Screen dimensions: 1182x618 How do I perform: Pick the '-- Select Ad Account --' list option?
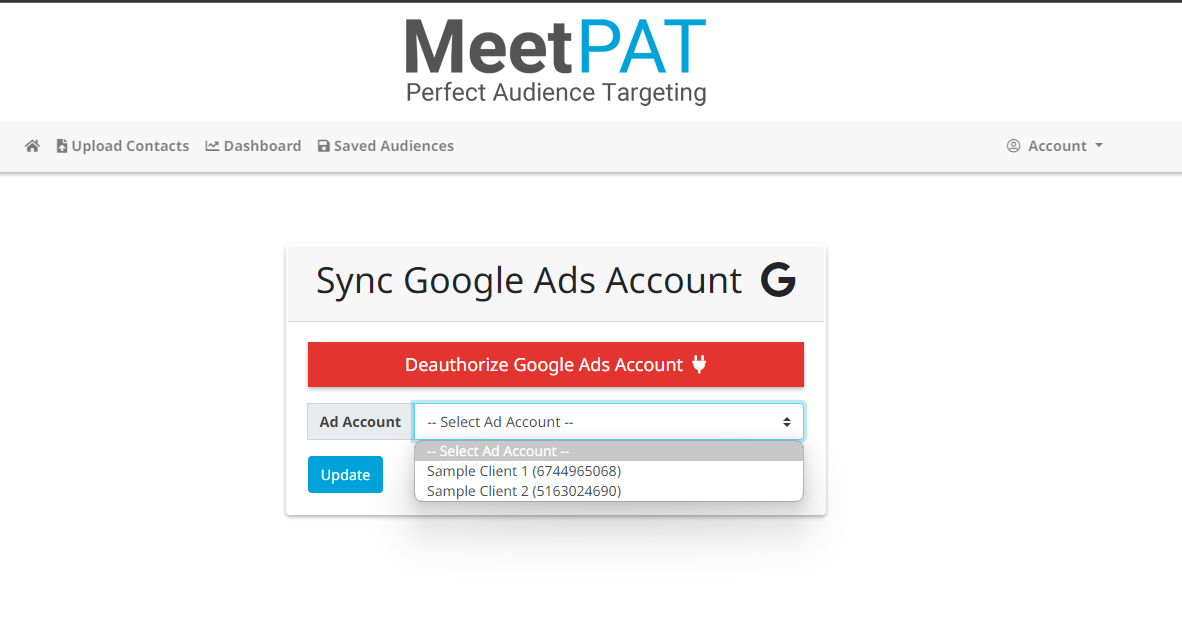498,451
